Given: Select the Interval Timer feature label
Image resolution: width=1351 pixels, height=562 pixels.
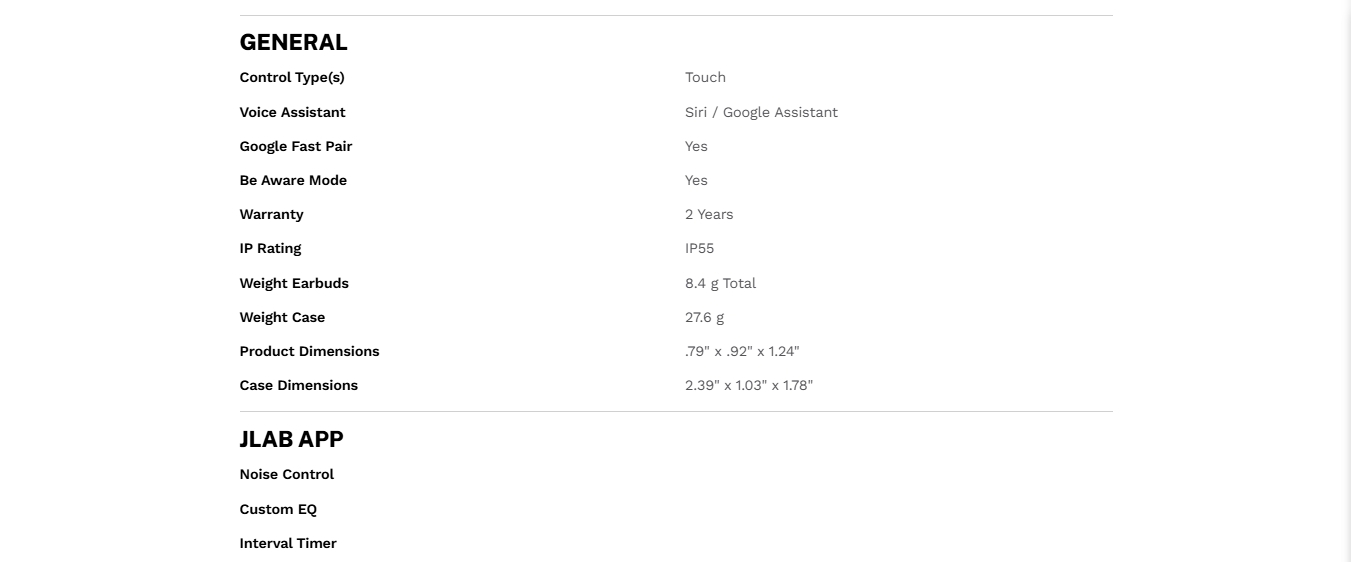Looking at the screenshot, I should [288, 543].
